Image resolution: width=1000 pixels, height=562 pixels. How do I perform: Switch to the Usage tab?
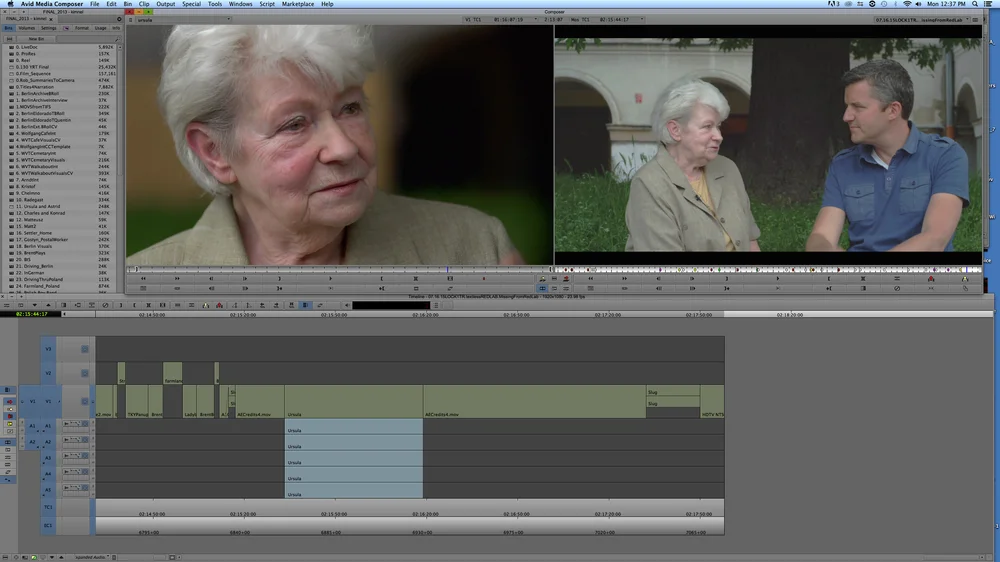click(x=101, y=28)
